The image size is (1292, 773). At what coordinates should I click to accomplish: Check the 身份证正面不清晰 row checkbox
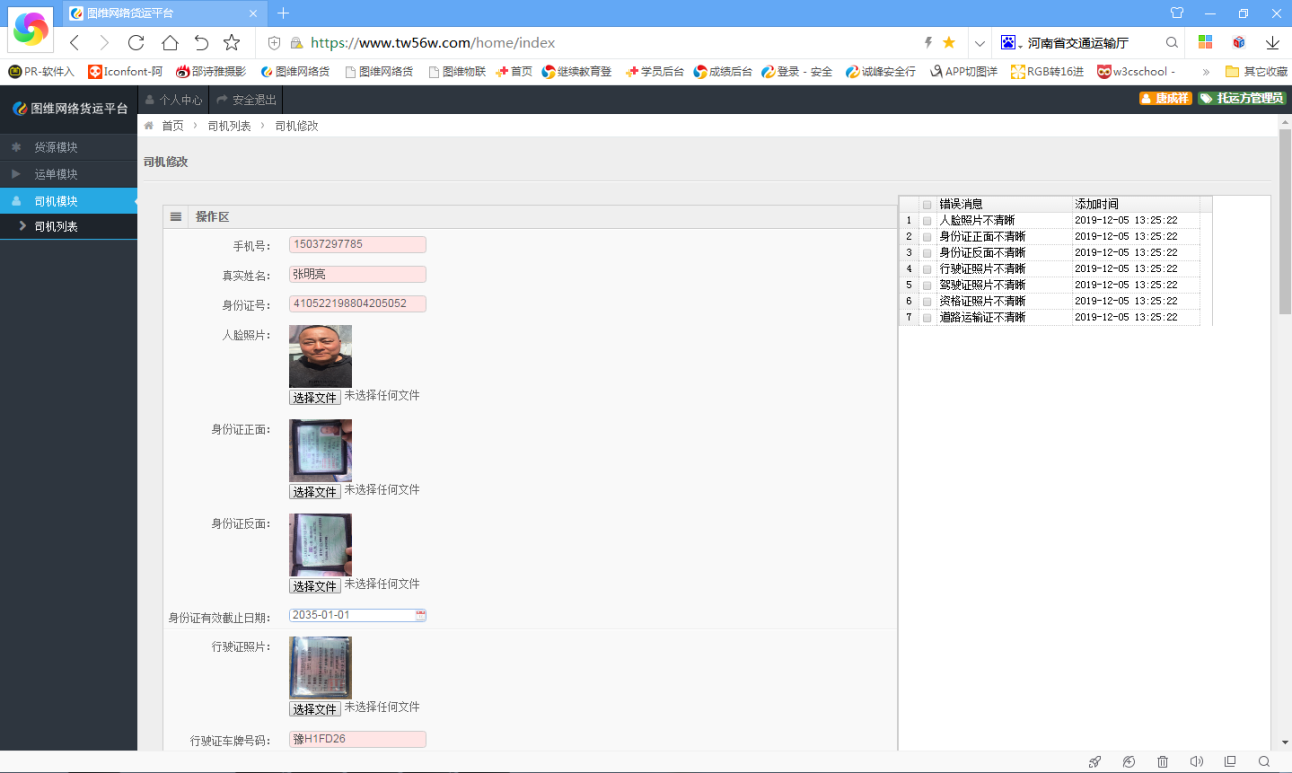pyautogui.click(x=927, y=236)
